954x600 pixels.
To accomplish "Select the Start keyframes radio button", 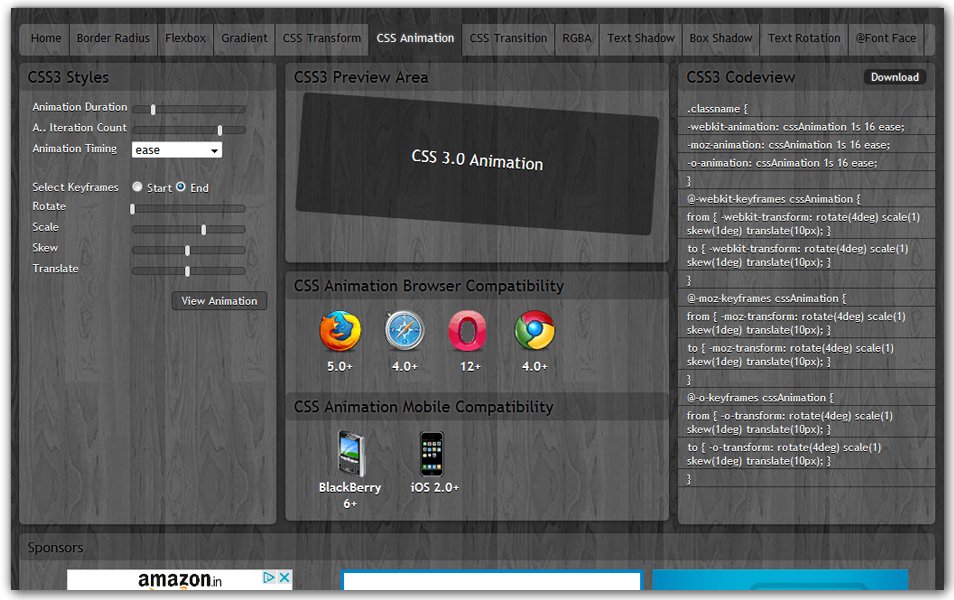I will (137, 186).
